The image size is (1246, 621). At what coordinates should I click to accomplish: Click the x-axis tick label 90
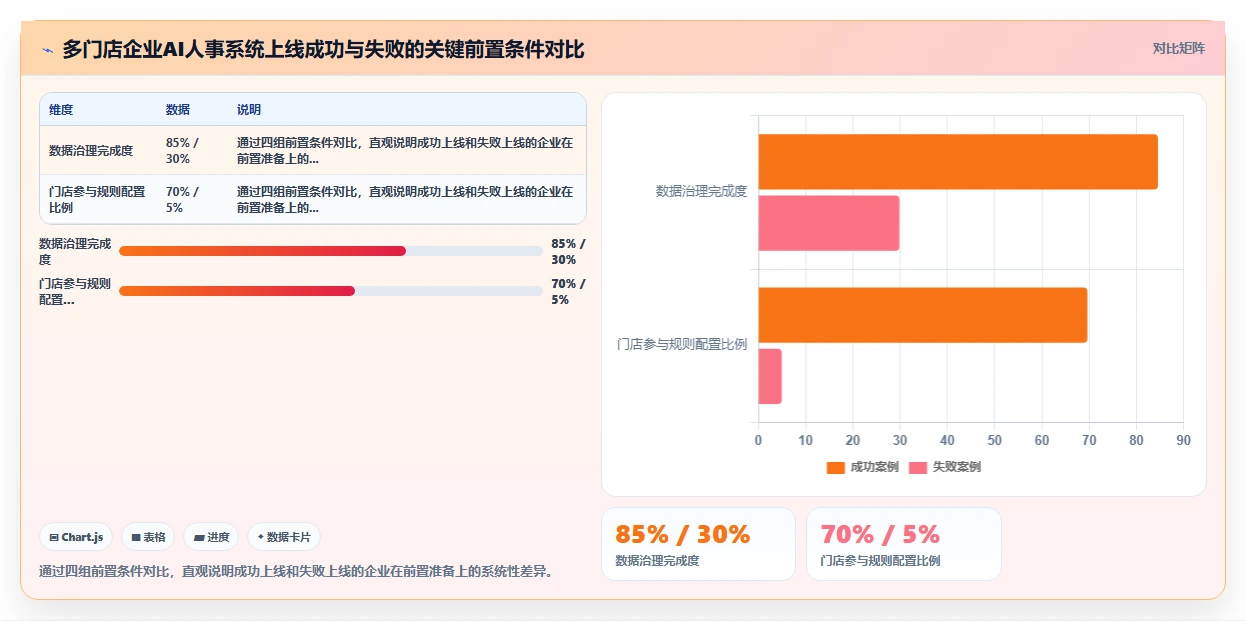(x=1183, y=440)
